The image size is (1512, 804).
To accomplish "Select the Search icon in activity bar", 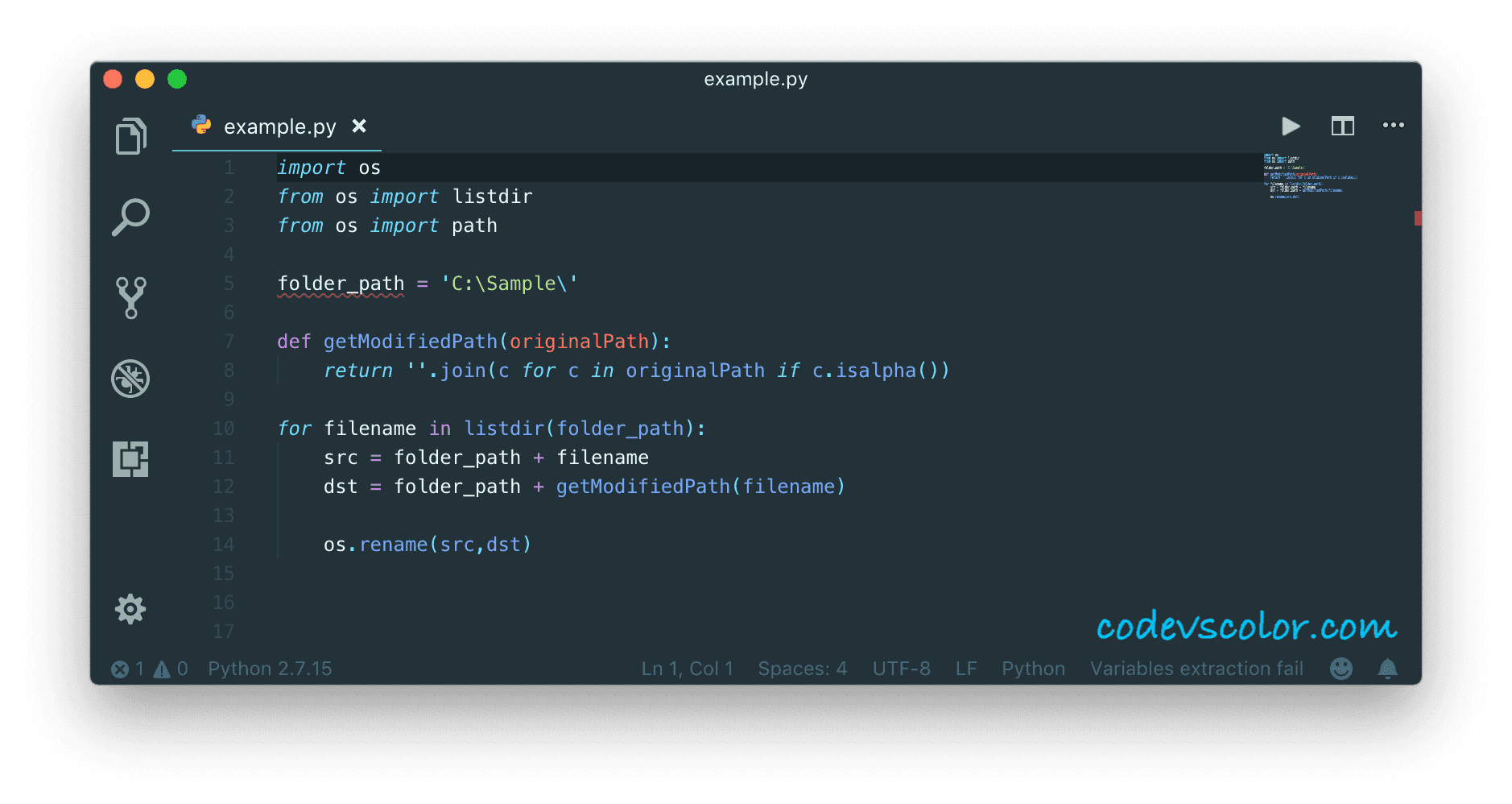I will tap(130, 216).
